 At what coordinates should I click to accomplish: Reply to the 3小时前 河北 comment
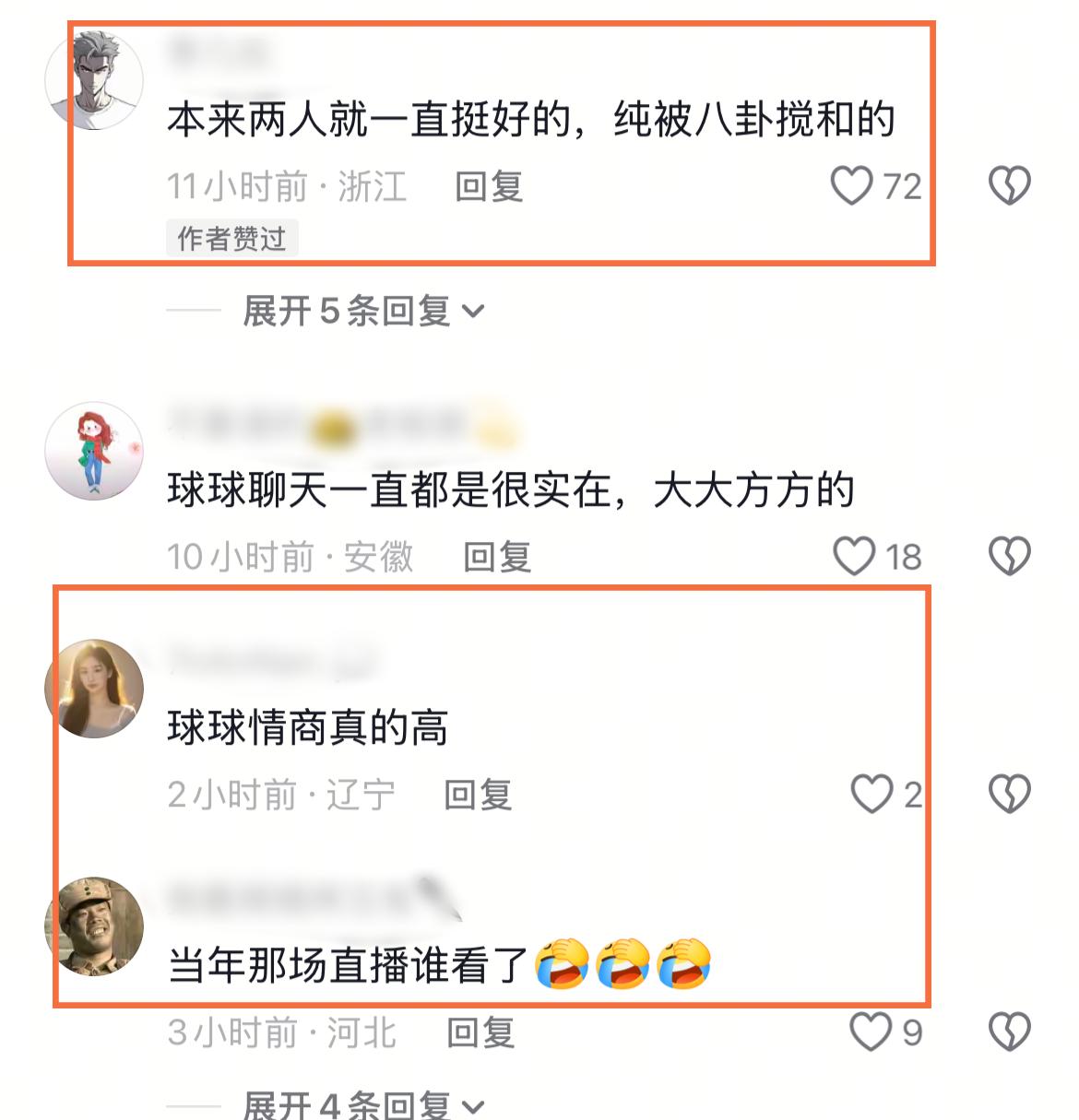point(480,1032)
